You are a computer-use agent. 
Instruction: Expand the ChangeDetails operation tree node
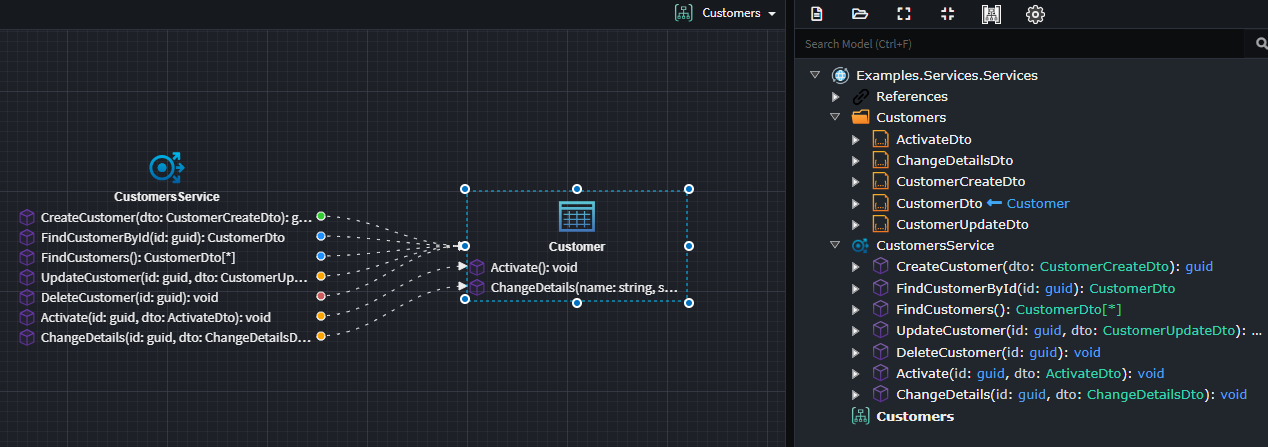(856, 395)
